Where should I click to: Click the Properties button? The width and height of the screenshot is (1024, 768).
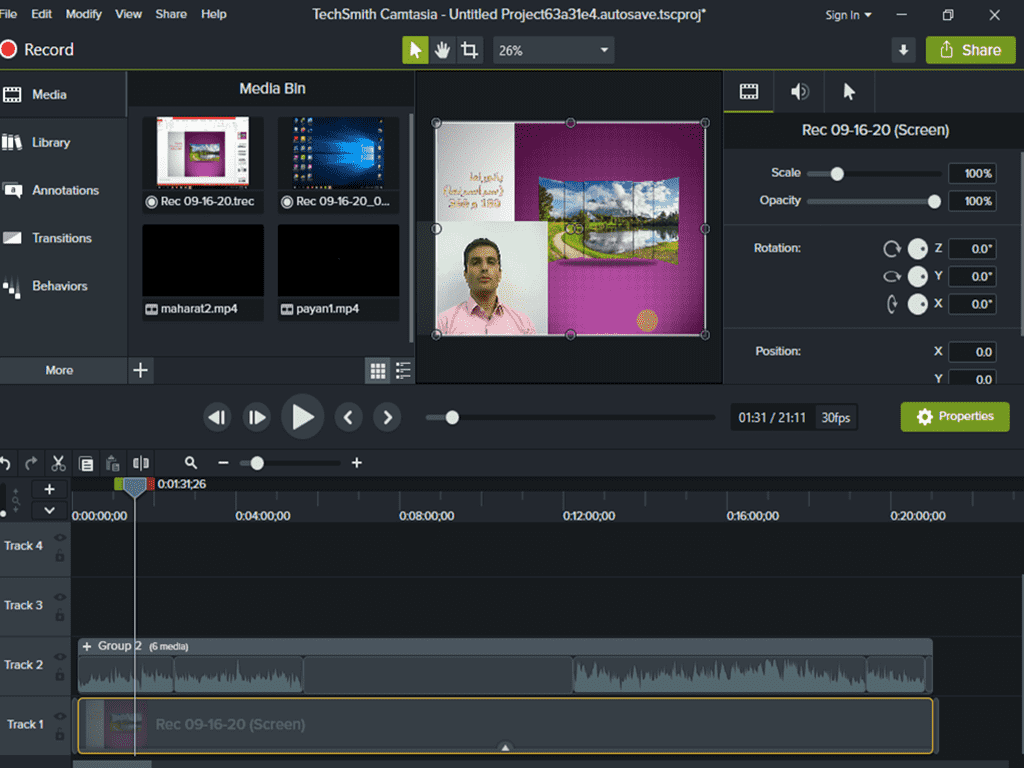click(955, 417)
